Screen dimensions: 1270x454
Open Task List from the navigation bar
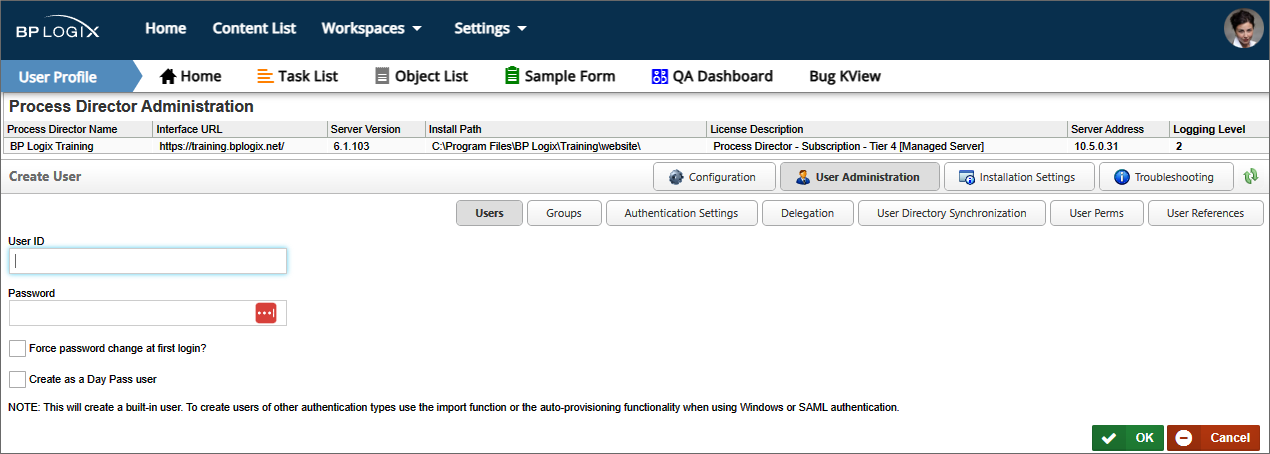297,76
